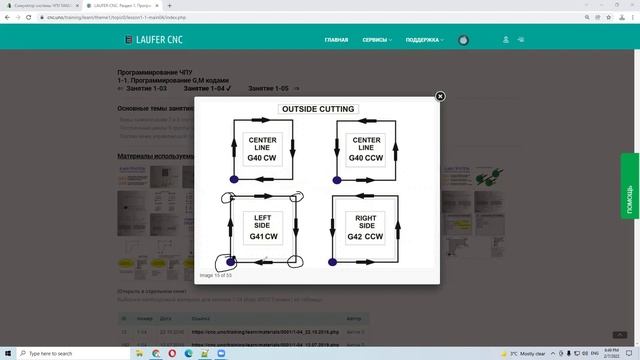Go back in browser history

click(x=7, y=18)
